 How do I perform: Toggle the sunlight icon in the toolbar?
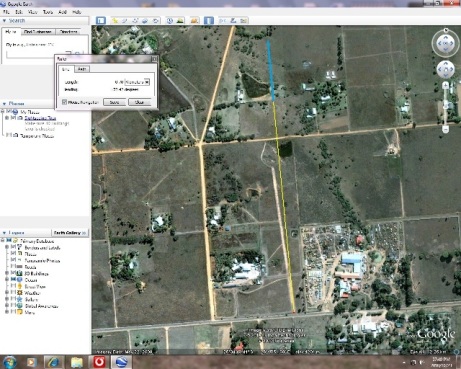pyautogui.click(x=180, y=21)
